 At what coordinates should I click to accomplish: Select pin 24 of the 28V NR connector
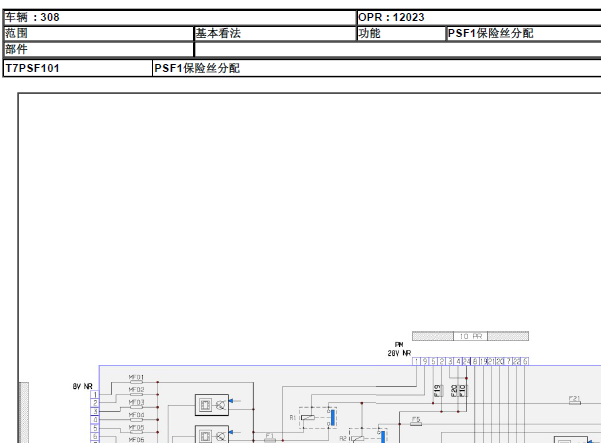pos(466,361)
